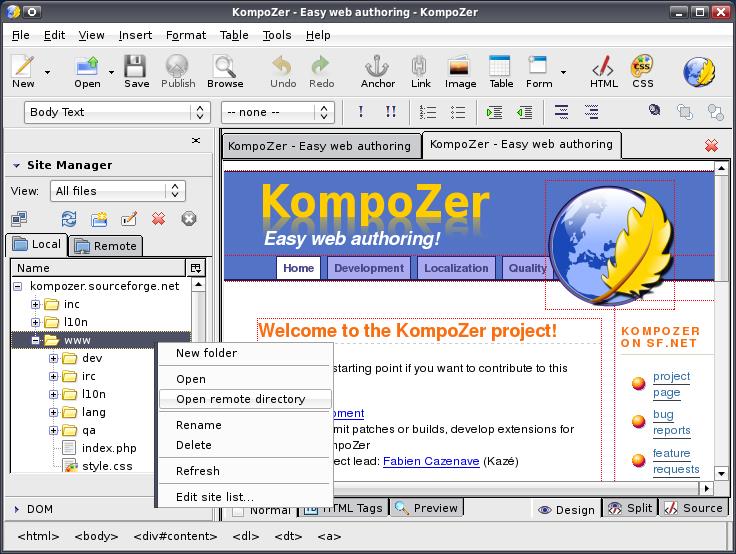The image size is (736, 554).
Task: Click the Redo arrow icon
Action: pyautogui.click(x=322, y=71)
